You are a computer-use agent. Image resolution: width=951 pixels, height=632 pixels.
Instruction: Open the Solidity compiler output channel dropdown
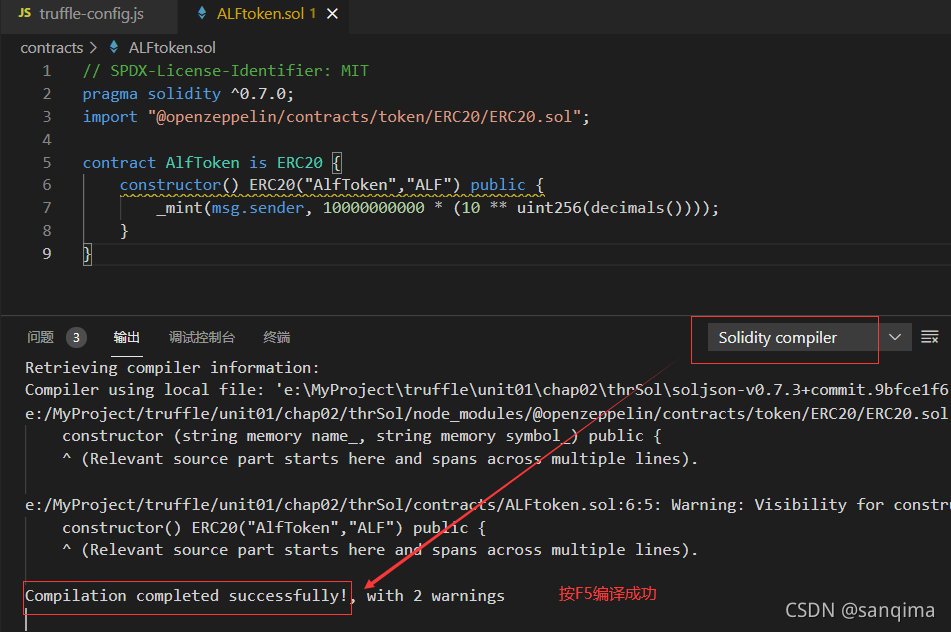809,337
